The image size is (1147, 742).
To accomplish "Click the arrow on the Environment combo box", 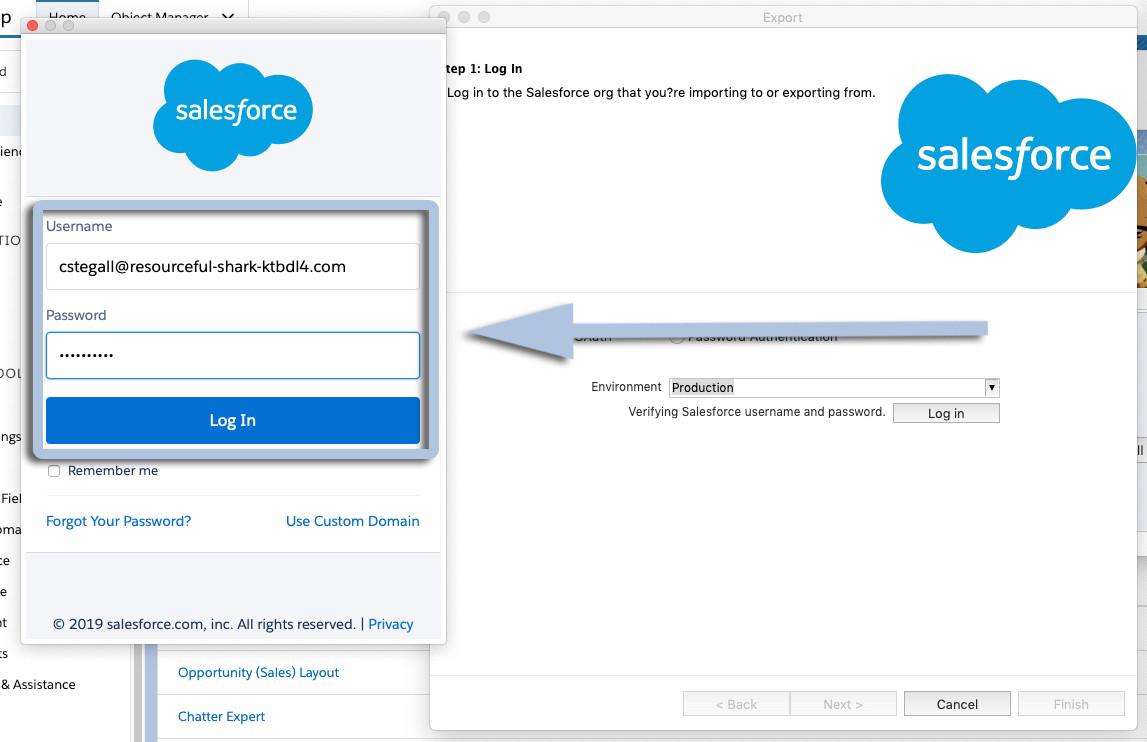I will tap(991, 387).
